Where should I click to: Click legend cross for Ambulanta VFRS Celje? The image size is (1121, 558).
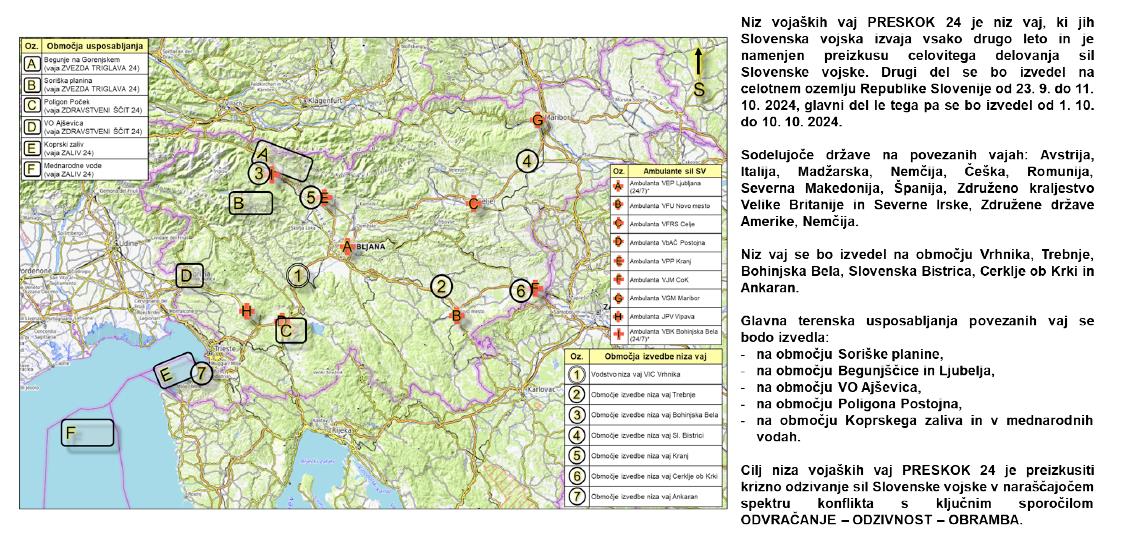click(618, 224)
